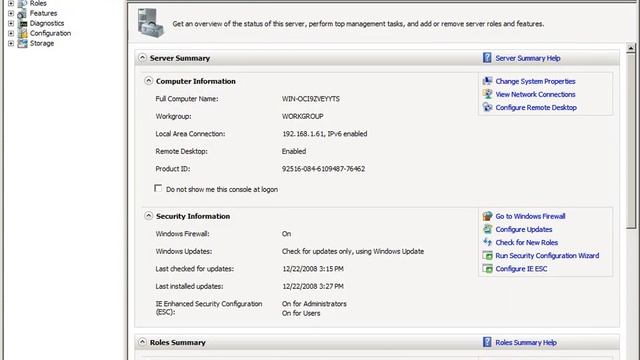Open Configure Updates link
640x360 pixels.
pyautogui.click(x=524, y=229)
